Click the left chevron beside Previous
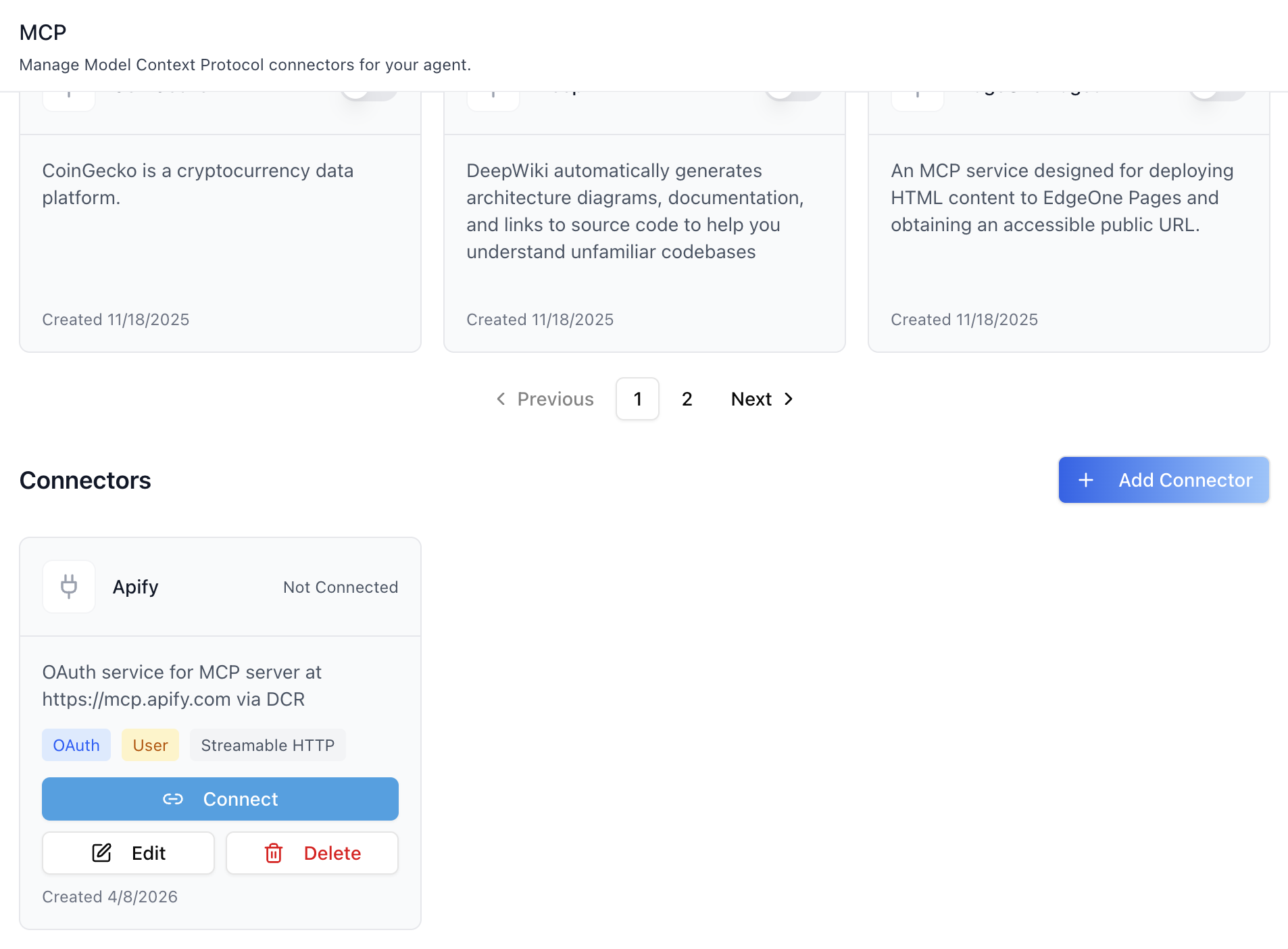 point(501,399)
